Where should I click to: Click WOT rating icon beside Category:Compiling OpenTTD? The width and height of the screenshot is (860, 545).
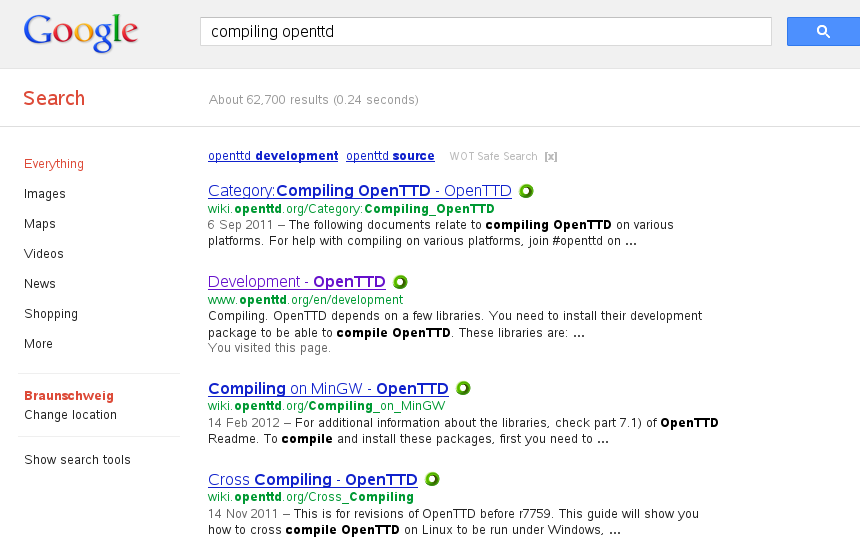coord(526,191)
